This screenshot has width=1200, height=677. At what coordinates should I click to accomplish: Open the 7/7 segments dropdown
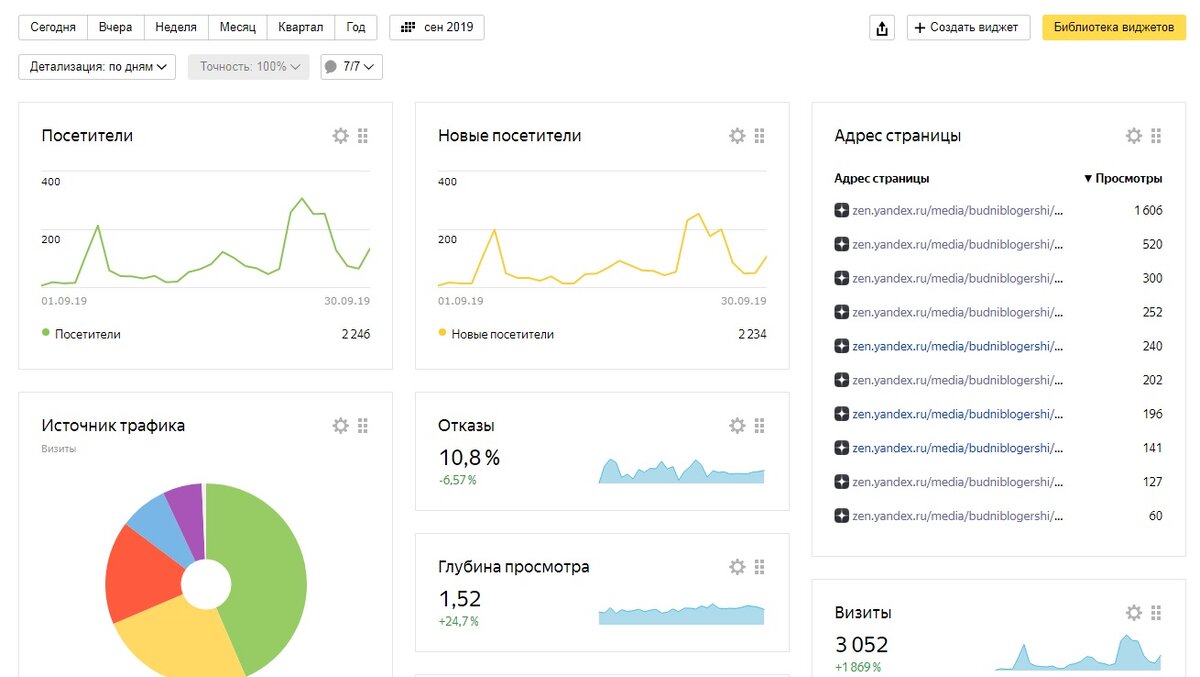[x=351, y=67]
